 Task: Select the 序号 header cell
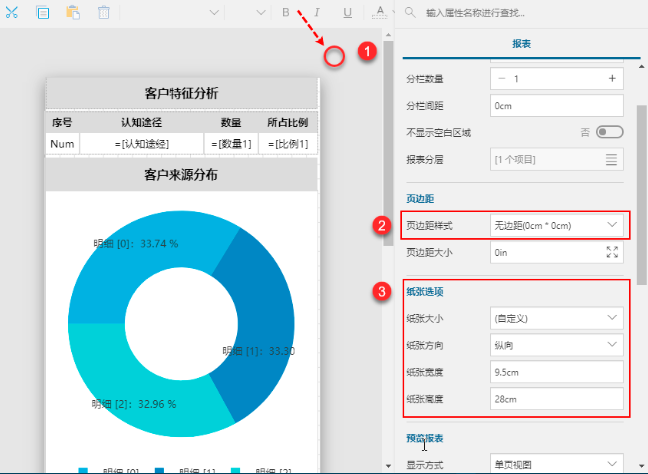pos(62,122)
